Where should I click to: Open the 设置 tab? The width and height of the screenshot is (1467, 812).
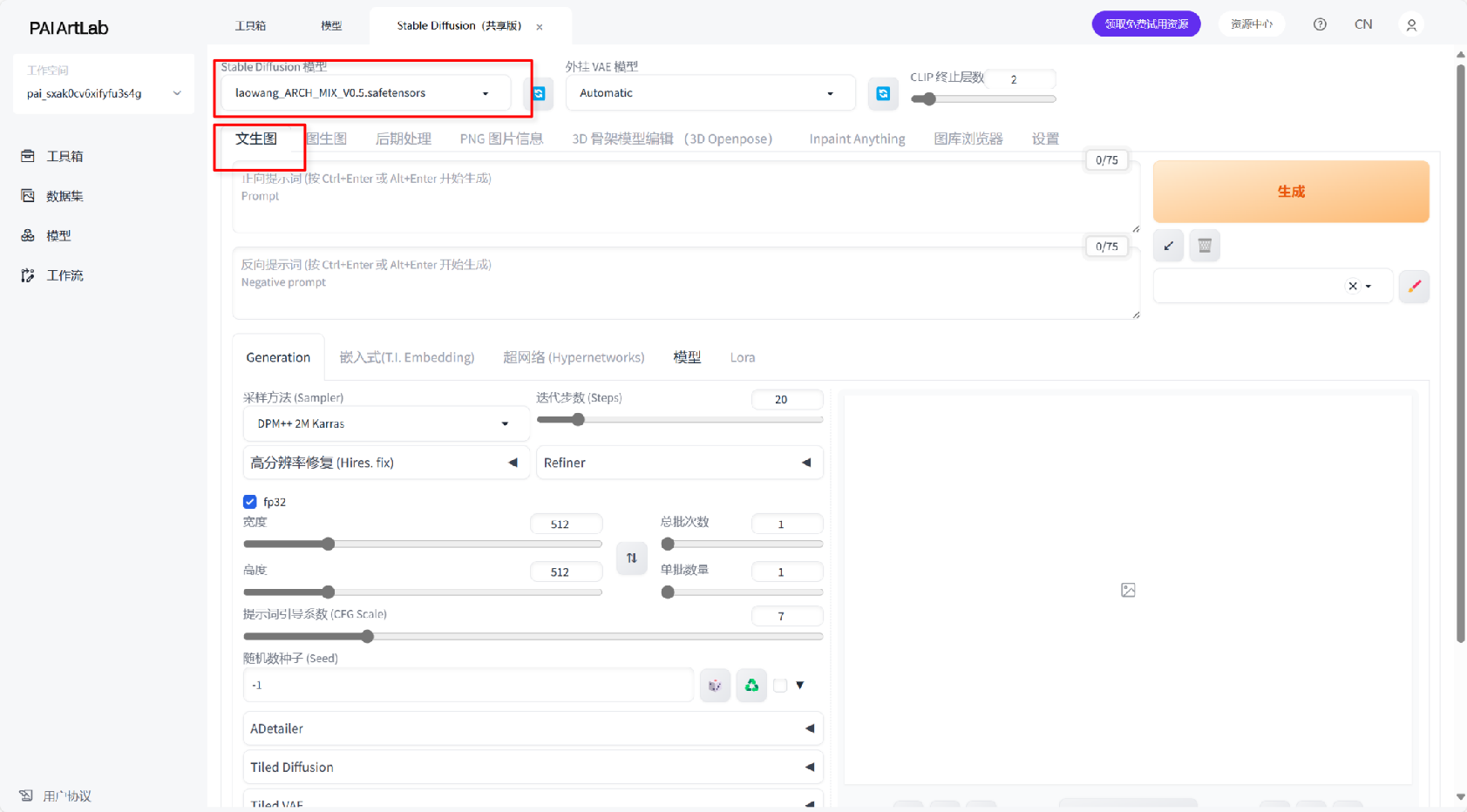1045,139
